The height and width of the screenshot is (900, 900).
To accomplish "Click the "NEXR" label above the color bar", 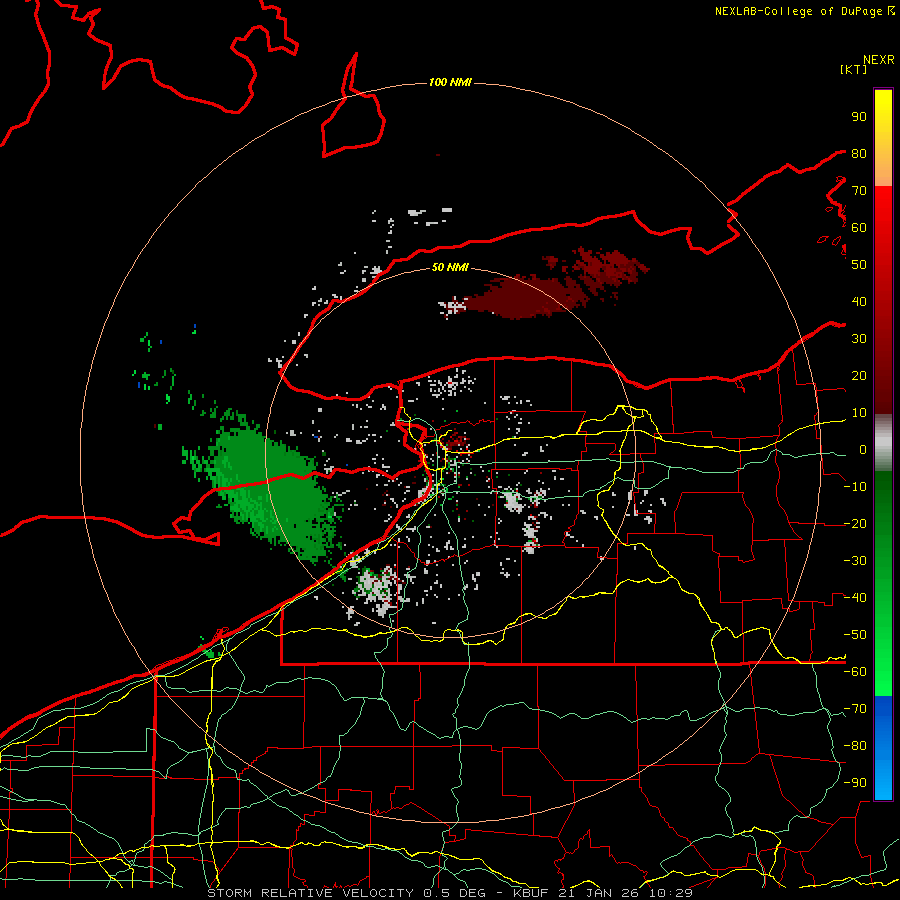I will (878, 60).
